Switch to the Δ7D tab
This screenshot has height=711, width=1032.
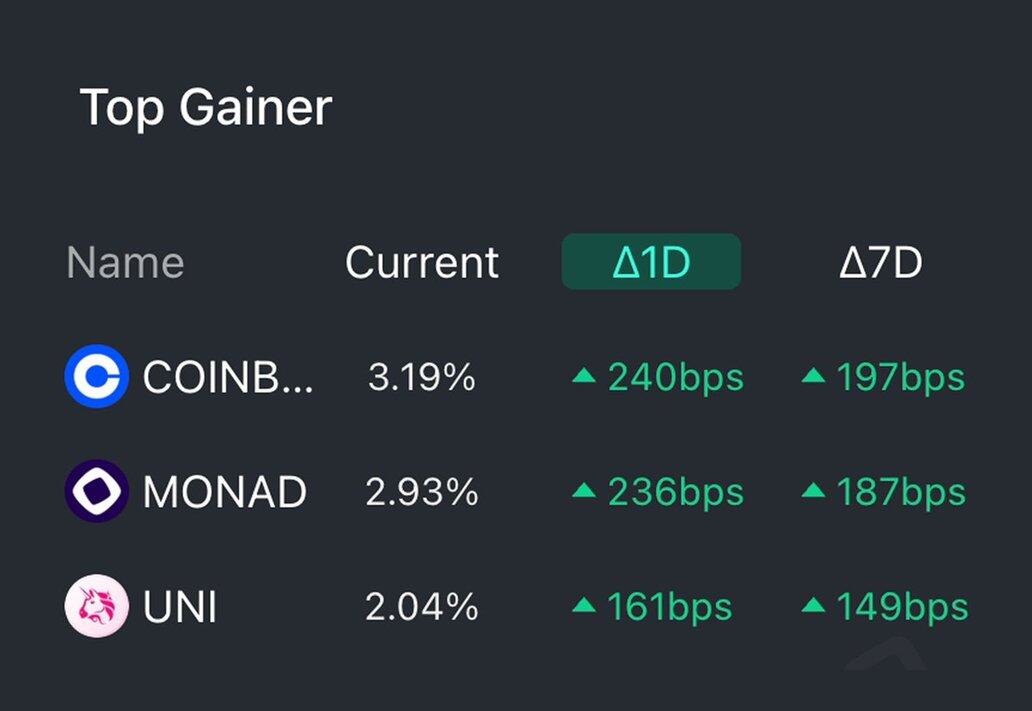[880, 262]
